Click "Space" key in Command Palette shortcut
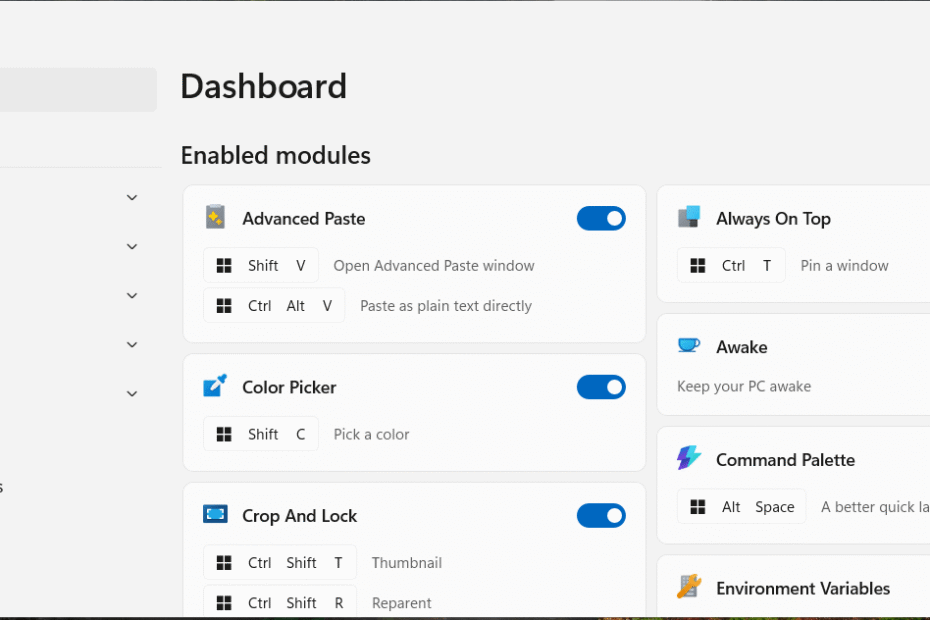Screen dimensions: 930x620 pos(775,507)
